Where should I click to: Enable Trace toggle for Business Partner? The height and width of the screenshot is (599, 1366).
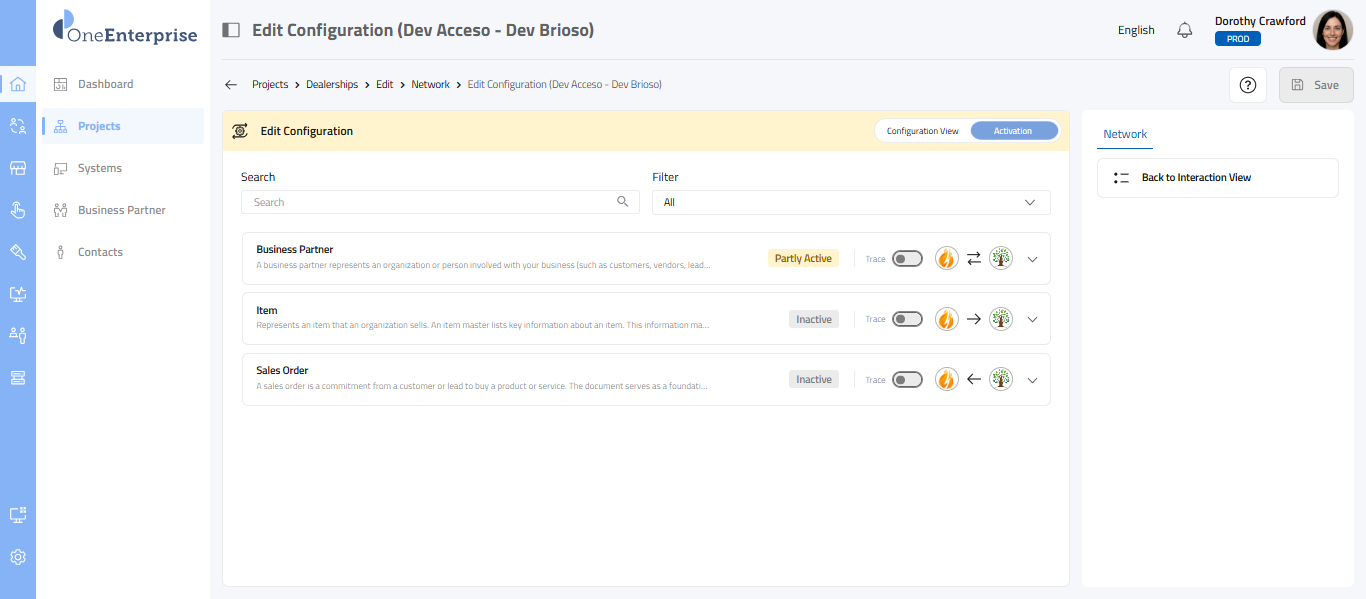[907, 259]
